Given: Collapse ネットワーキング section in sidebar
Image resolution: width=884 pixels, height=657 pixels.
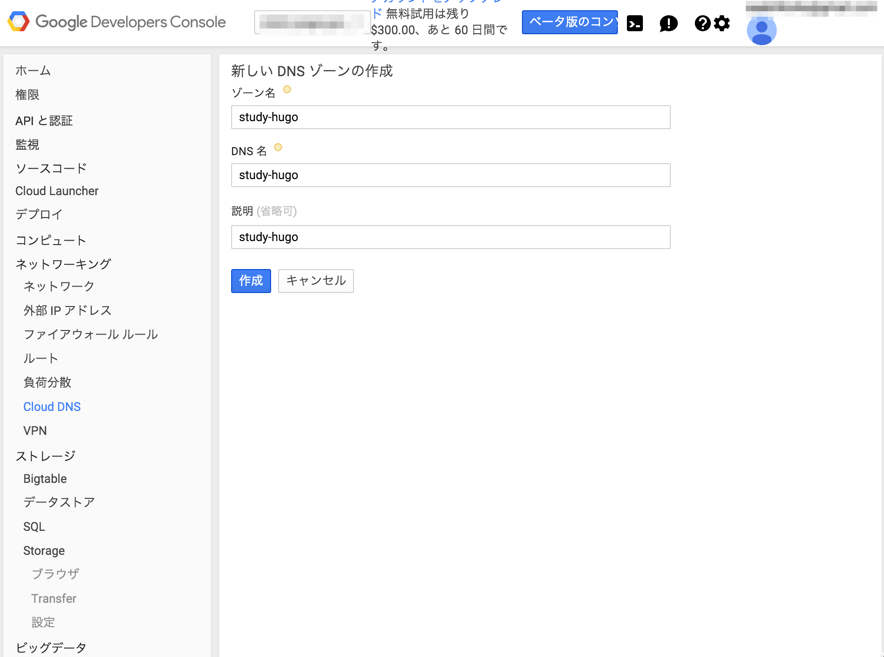Looking at the screenshot, I should point(63,264).
